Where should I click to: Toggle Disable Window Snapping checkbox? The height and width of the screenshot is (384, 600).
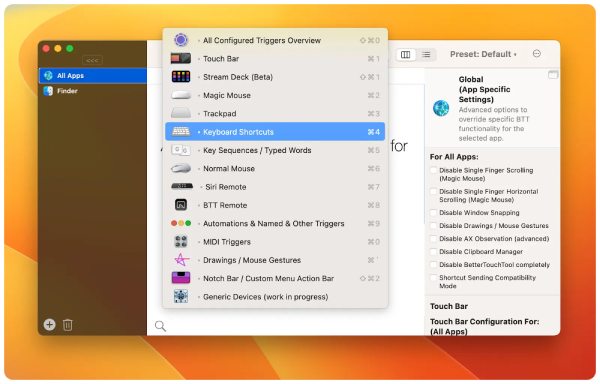pos(434,213)
